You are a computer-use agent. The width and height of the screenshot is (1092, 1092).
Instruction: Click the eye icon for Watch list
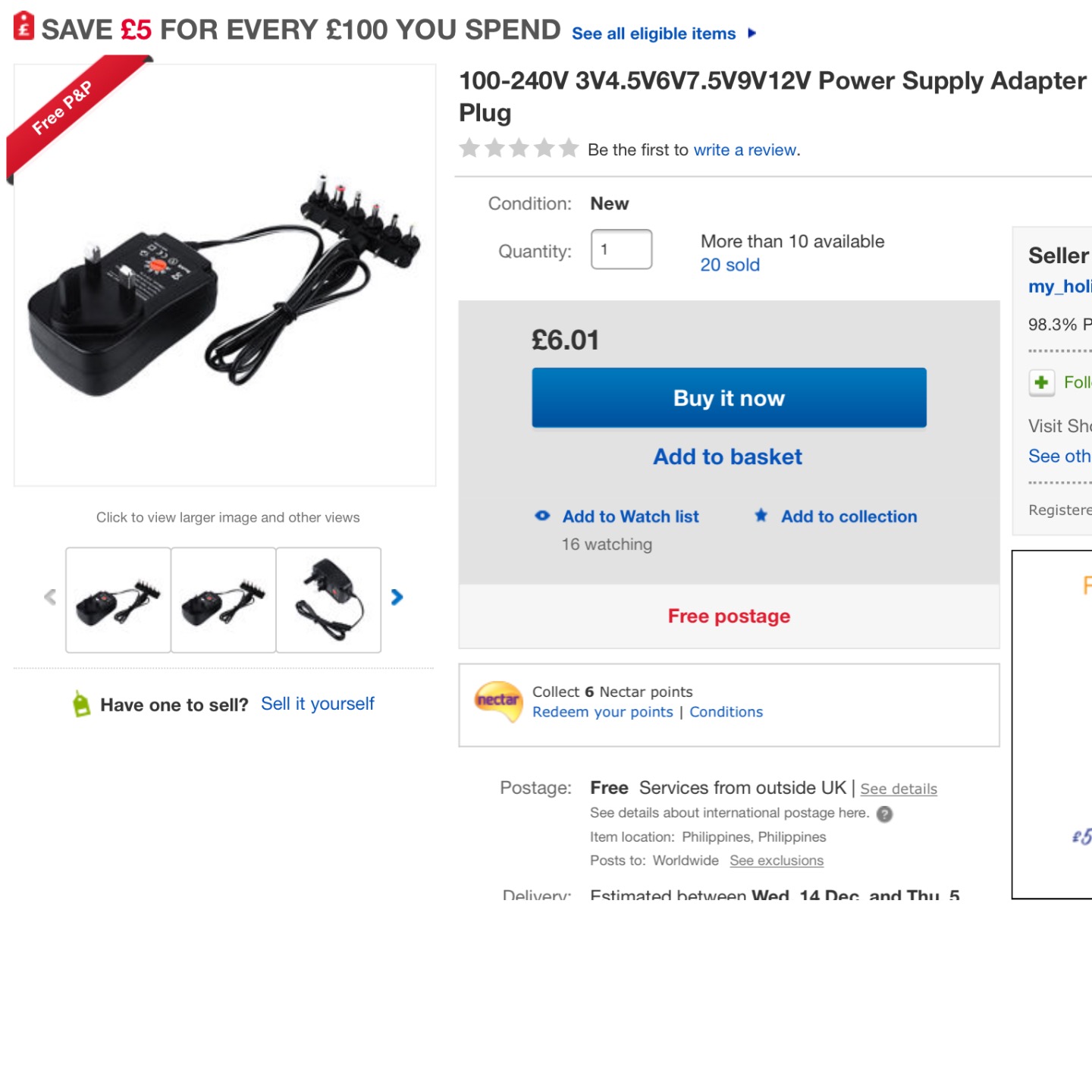tap(542, 516)
